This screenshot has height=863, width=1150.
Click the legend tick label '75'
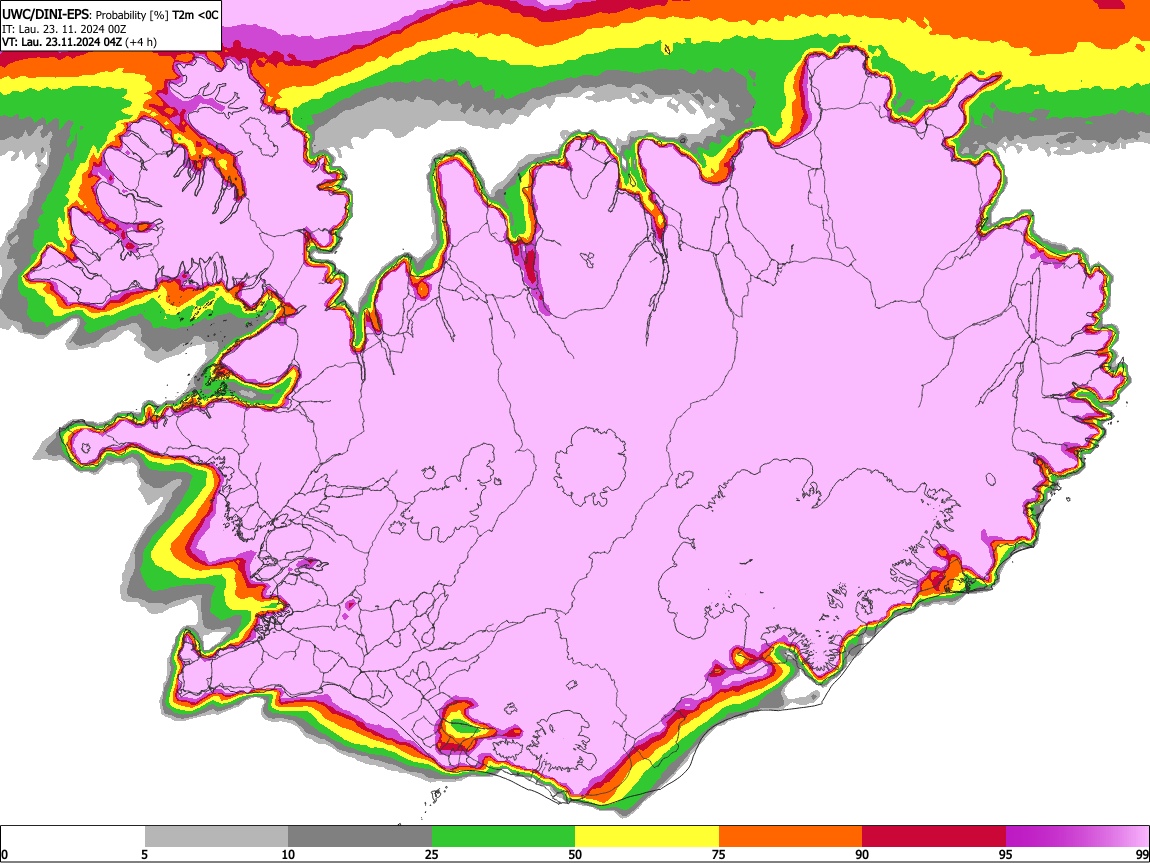click(719, 854)
